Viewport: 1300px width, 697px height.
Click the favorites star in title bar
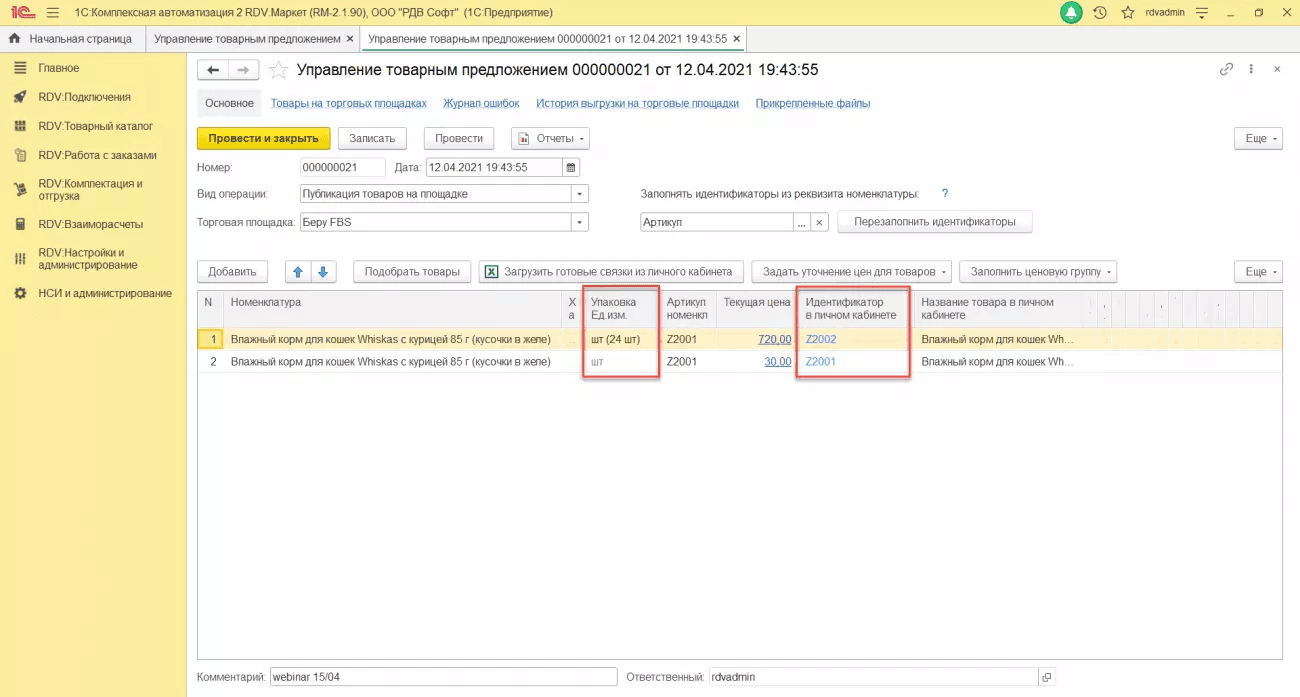[x=1128, y=12]
